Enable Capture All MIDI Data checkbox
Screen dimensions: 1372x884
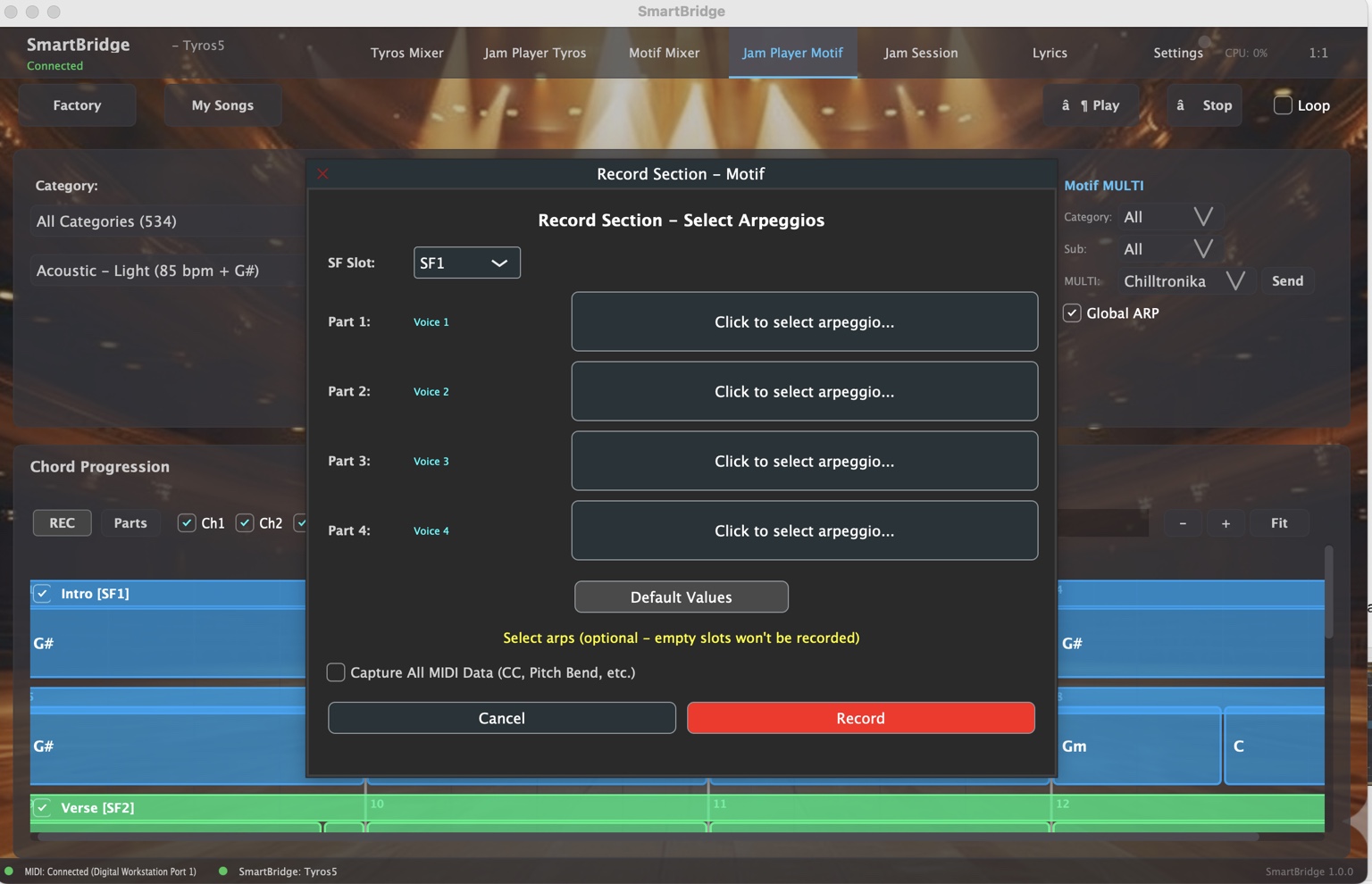(x=336, y=672)
